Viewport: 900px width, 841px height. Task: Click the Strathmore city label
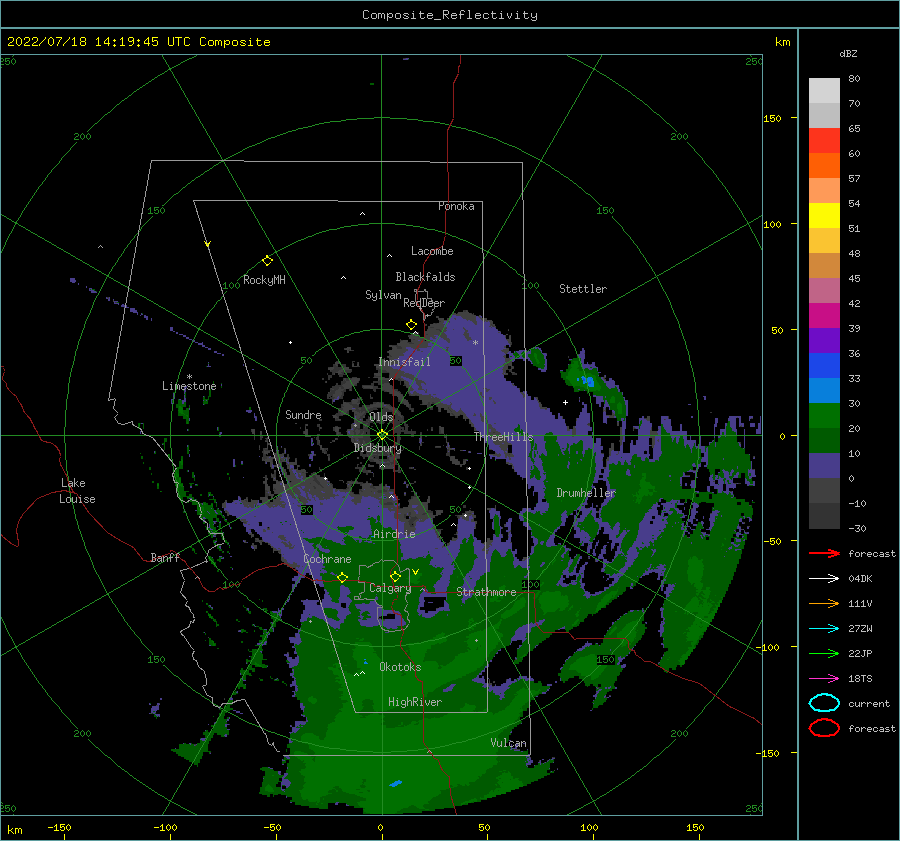[486, 592]
